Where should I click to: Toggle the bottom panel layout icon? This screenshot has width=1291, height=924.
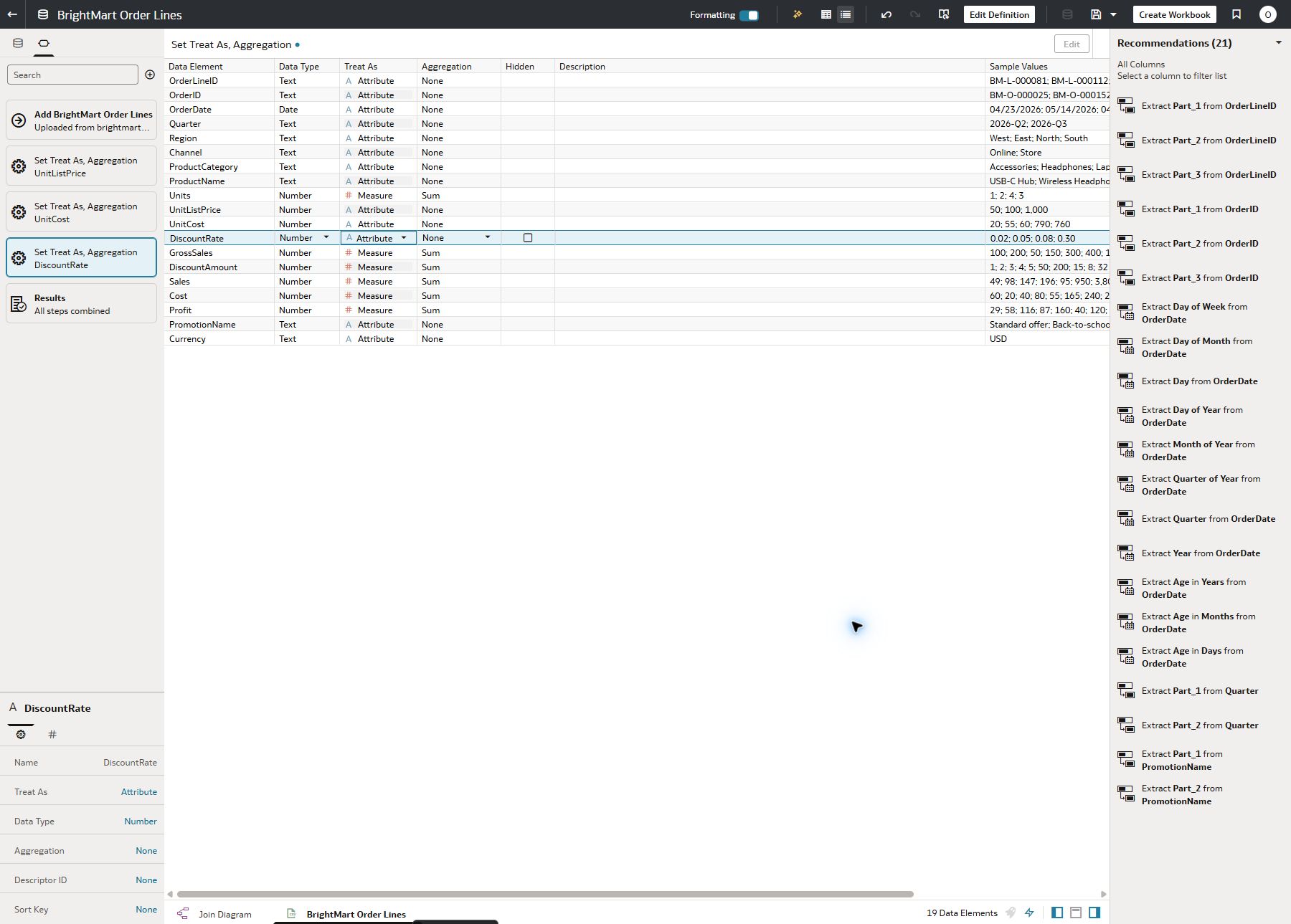click(1076, 913)
